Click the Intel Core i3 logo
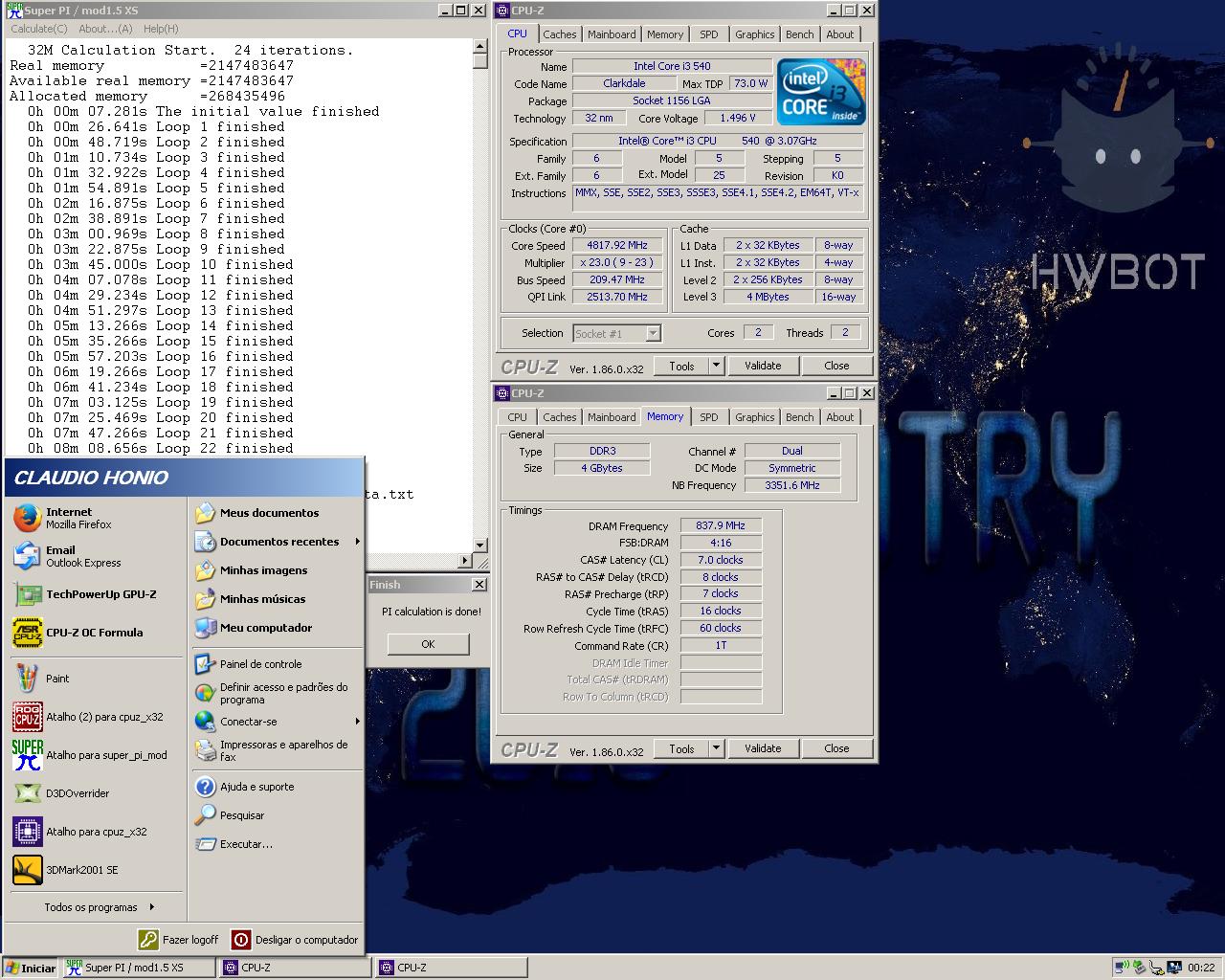 click(x=821, y=92)
